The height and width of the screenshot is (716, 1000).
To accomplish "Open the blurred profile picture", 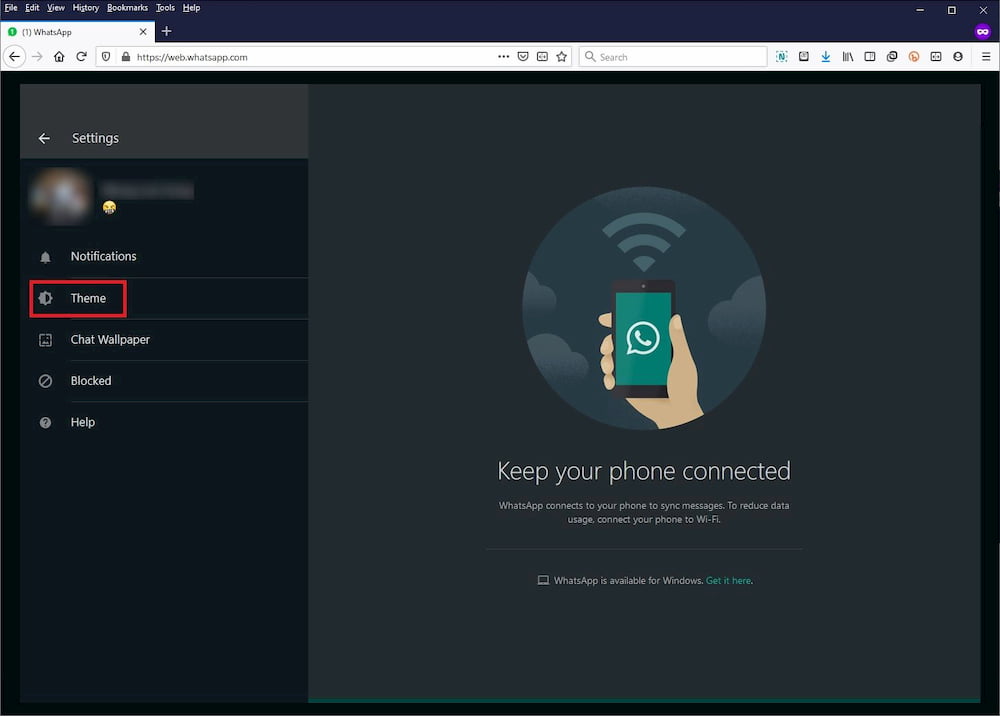I will click(61, 196).
